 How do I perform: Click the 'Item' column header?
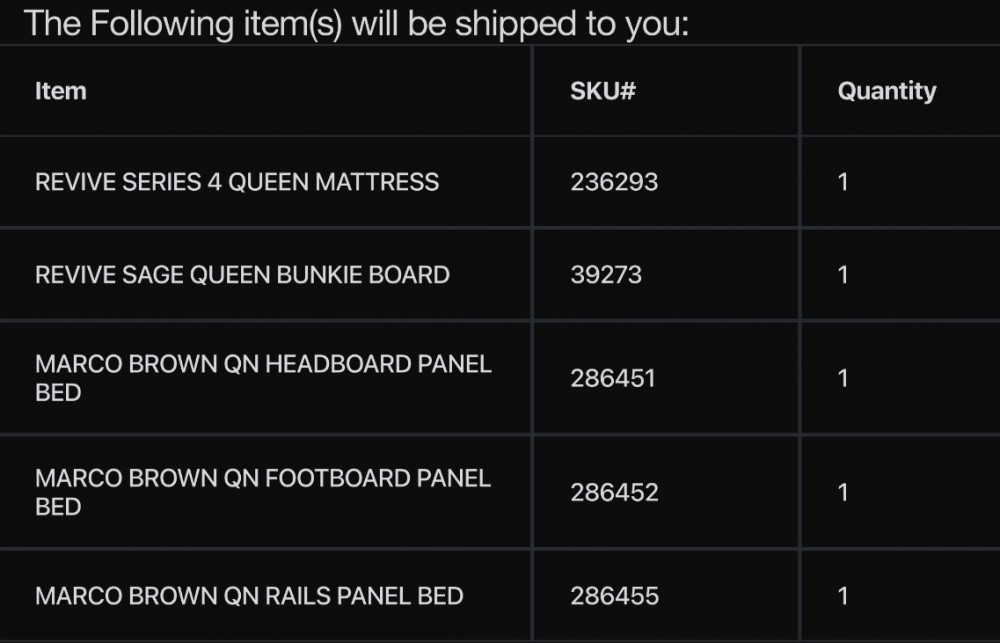(x=61, y=91)
